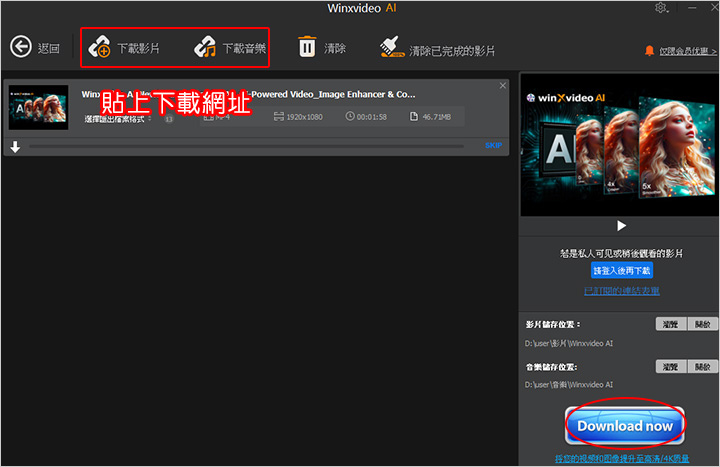Click the Download now button
The width and height of the screenshot is (720, 467).
625,426
